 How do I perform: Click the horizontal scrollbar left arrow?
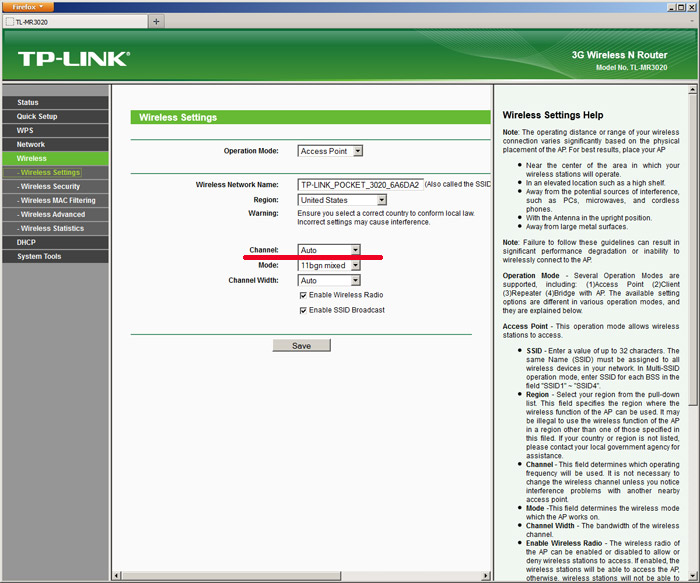coord(117,576)
